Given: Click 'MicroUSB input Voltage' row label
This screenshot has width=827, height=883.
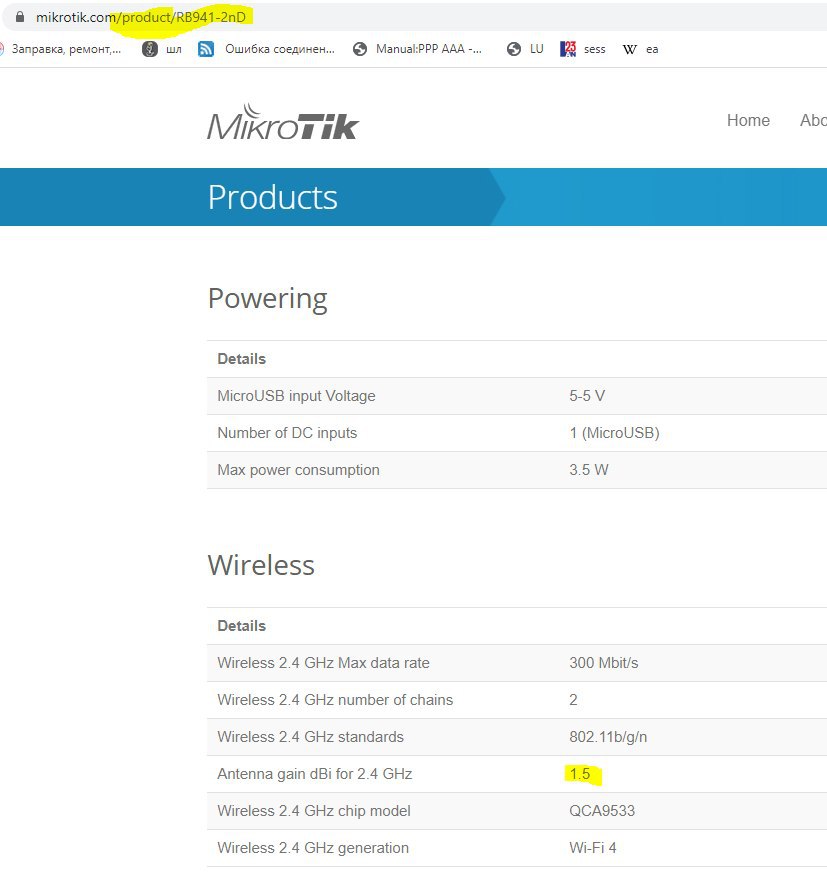Looking at the screenshot, I should [296, 396].
